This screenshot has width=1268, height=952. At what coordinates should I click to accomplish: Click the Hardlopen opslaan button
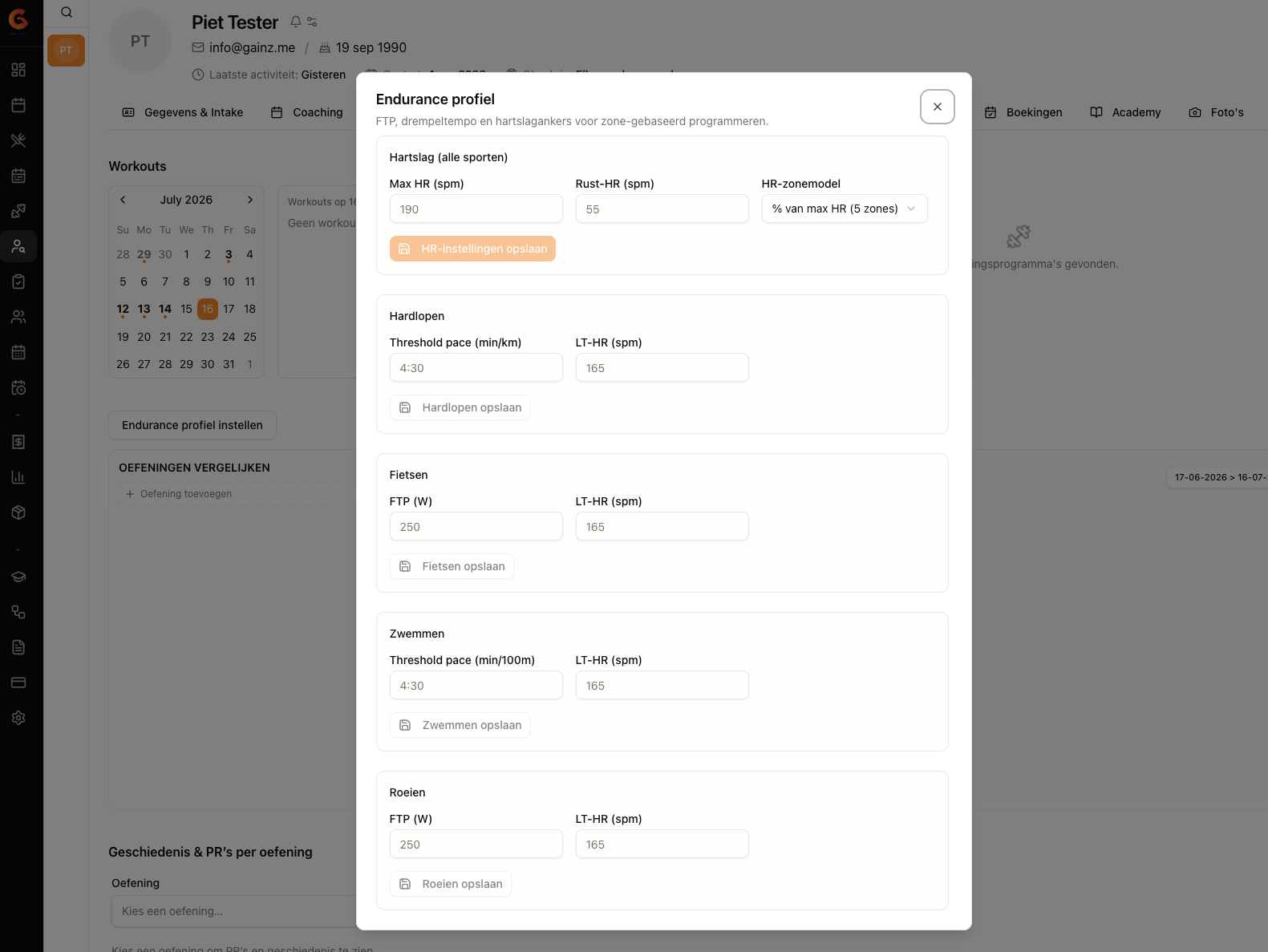coord(460,407)
